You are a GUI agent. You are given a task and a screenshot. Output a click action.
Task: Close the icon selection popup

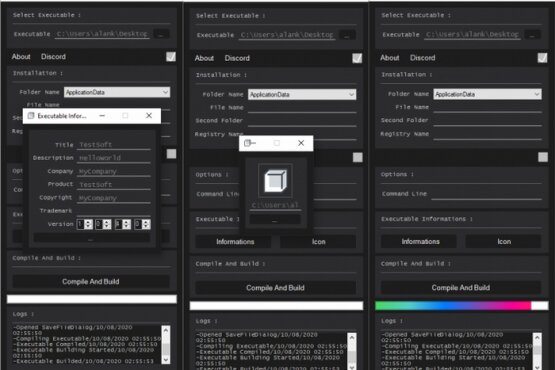coord(301,143)
